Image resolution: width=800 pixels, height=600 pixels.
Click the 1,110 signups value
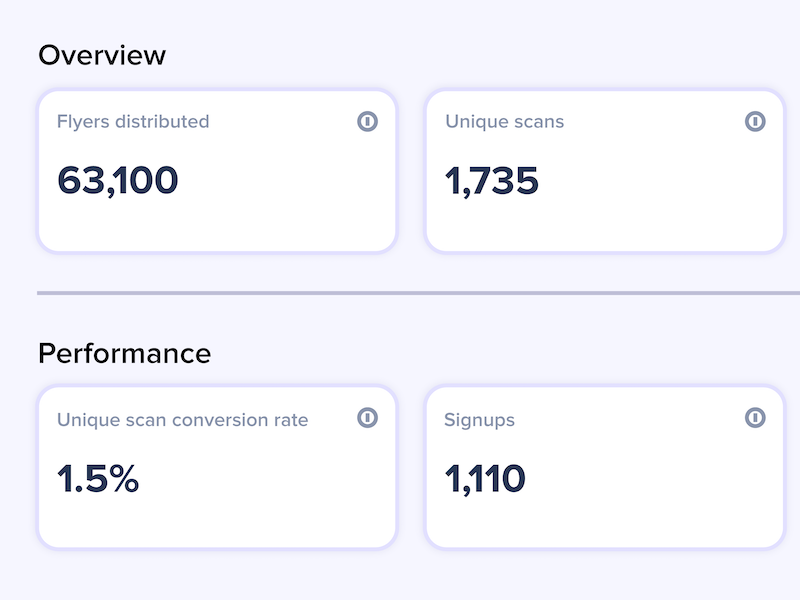point(485,479)
